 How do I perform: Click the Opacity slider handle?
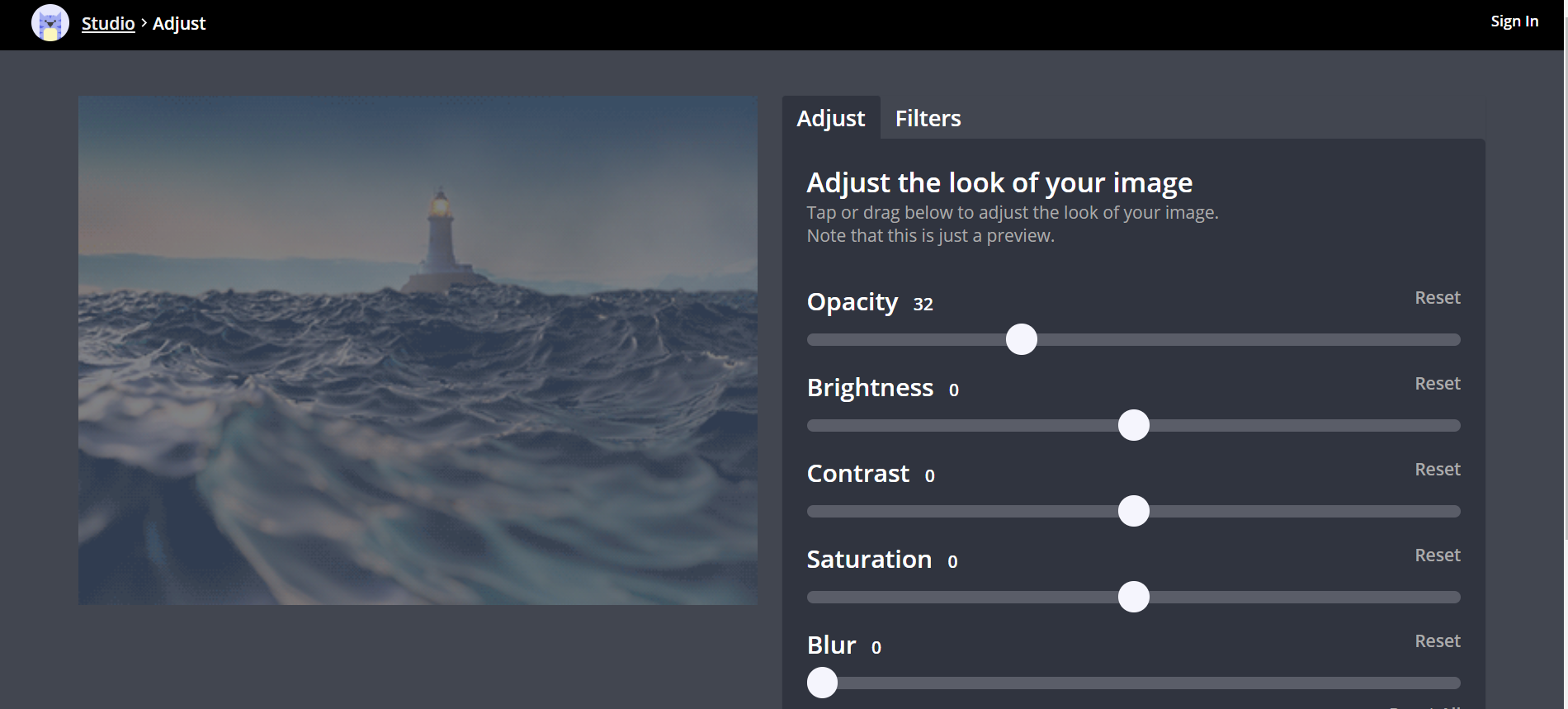click(1022, 339)
